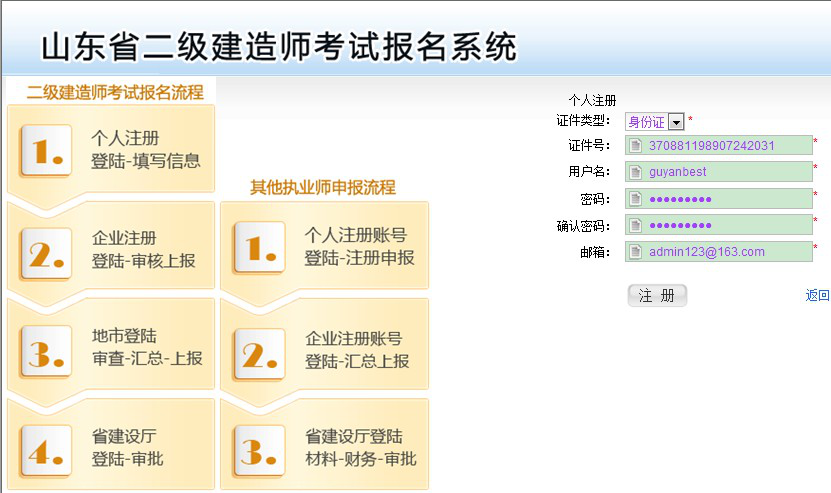Click the 材料-财务-审批 text
831x493 pixels.
click(x=361, y=459)
